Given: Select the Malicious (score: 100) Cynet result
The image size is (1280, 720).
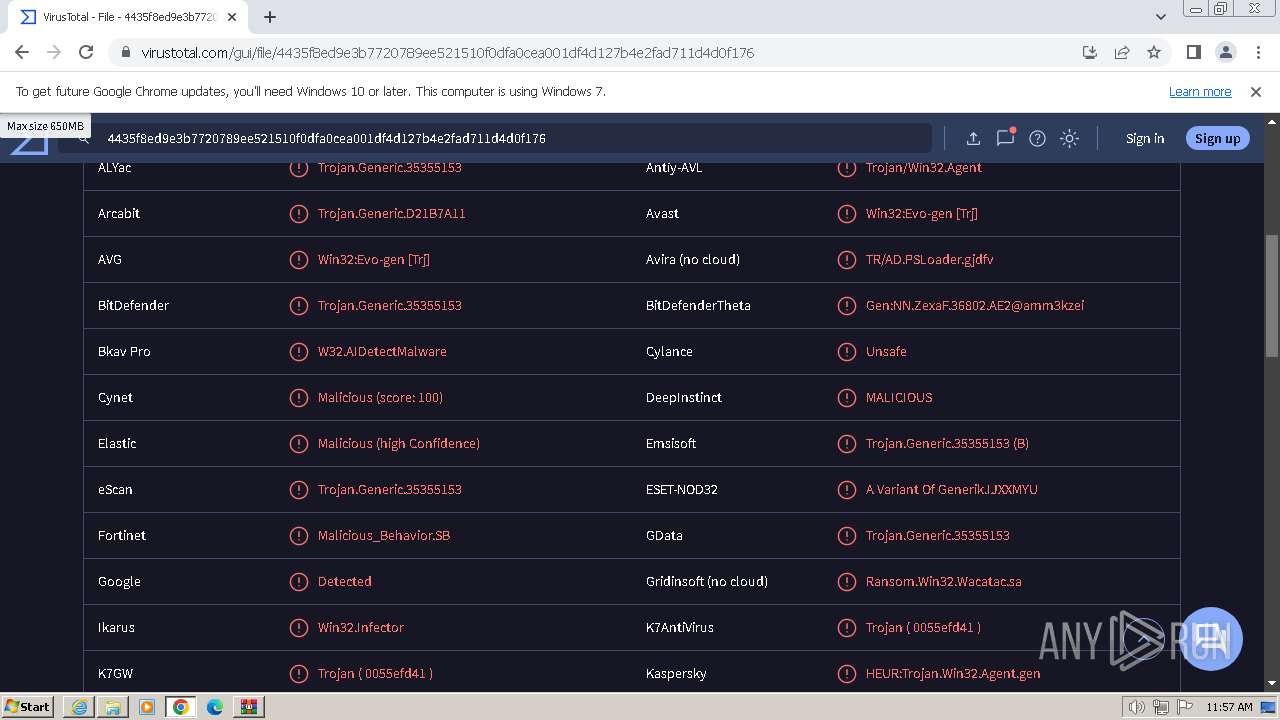Looking at the screenshot, I should pyautogui.click(x=380, y=397).
